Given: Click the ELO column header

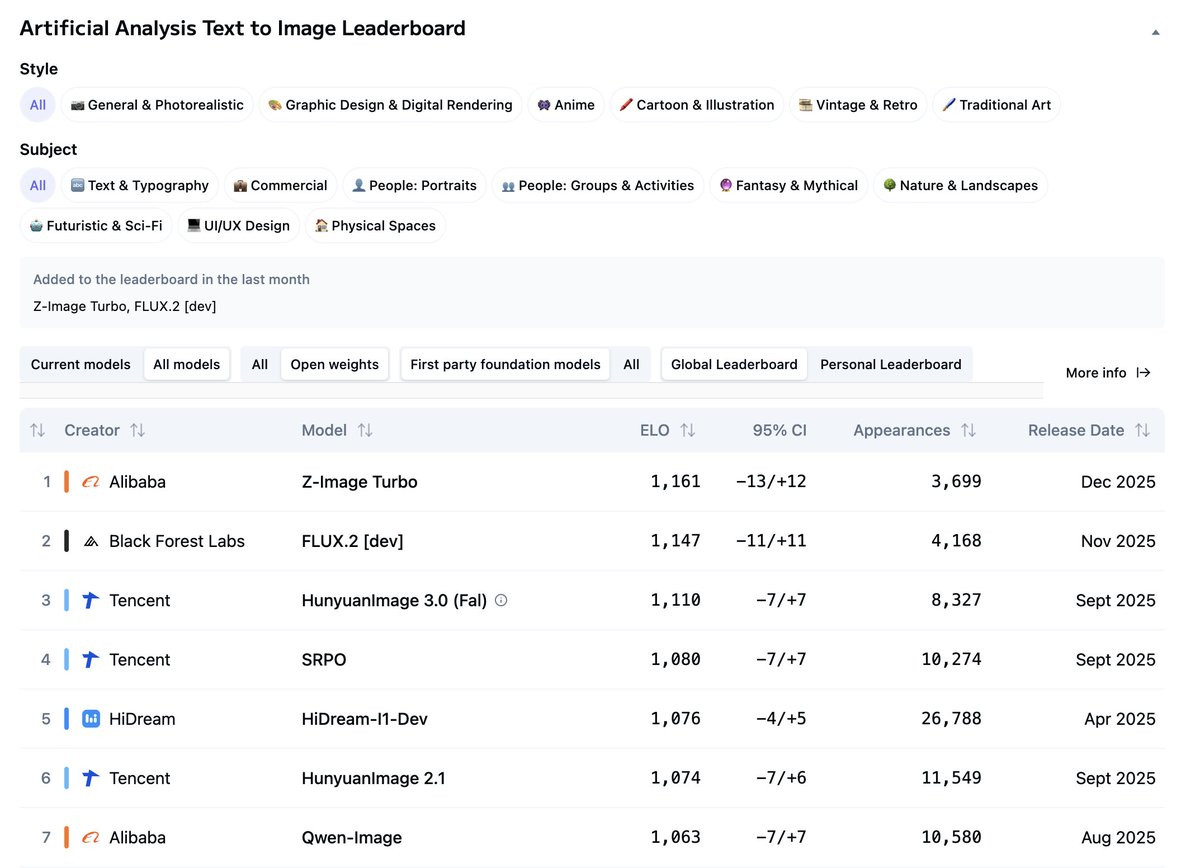Looking at the screenshot, I should (655, 430).
